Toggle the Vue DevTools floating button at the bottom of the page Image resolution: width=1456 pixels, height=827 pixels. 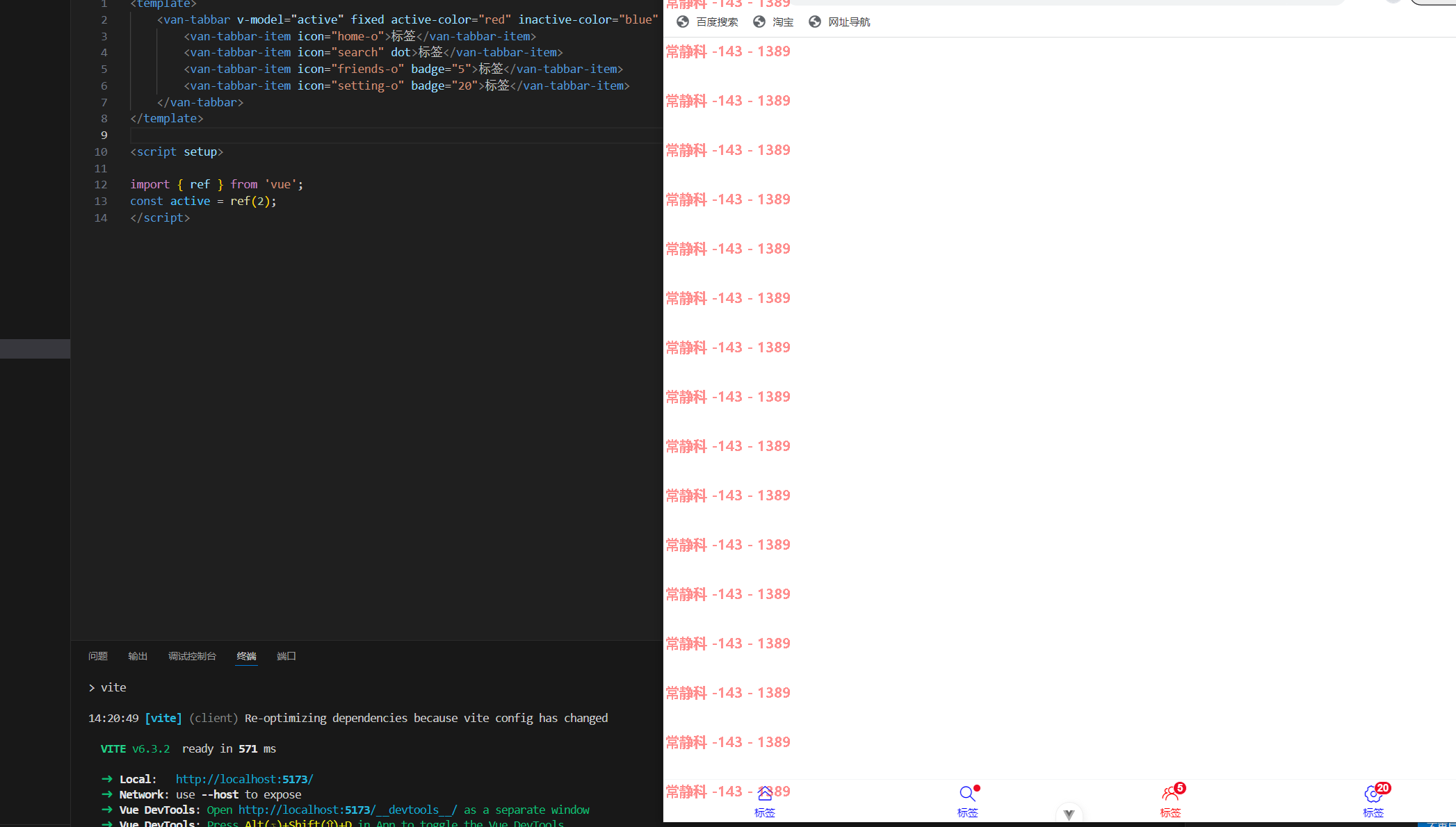click(1069, 814)
